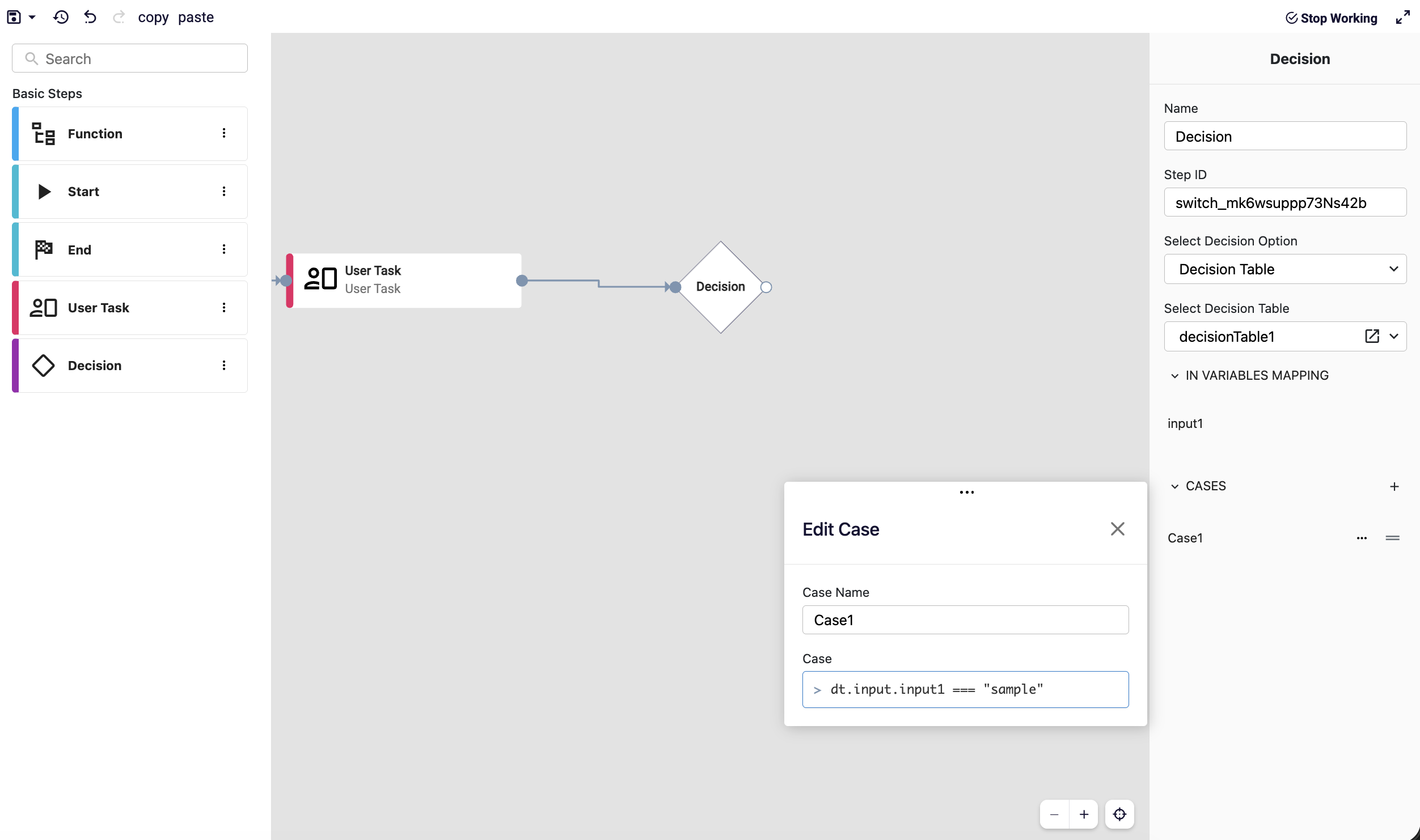1420x840 pixels.
Task: Click the save icon in toolbar
Action: click(14, 17)
